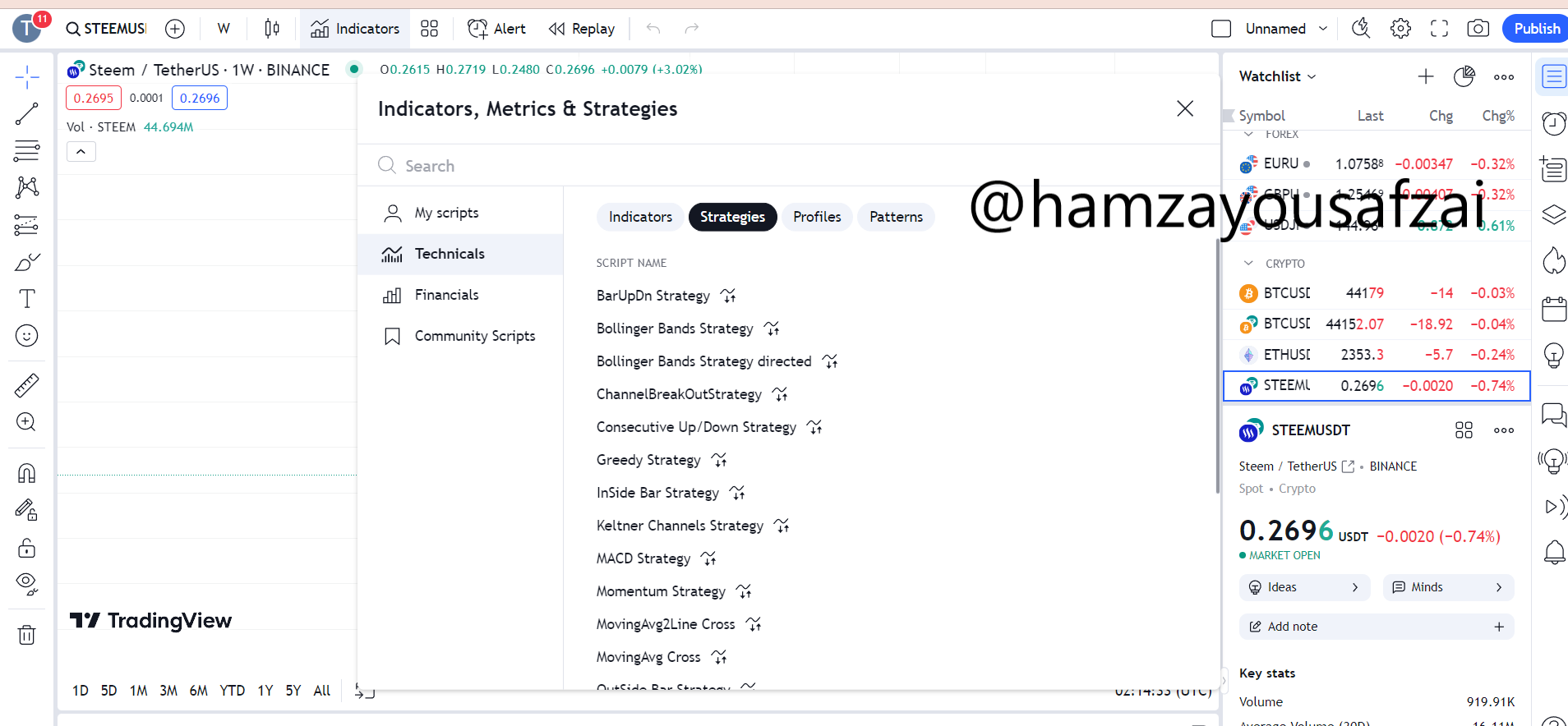
Task: Click Add note for the symbol
Action: point(1377,627)
